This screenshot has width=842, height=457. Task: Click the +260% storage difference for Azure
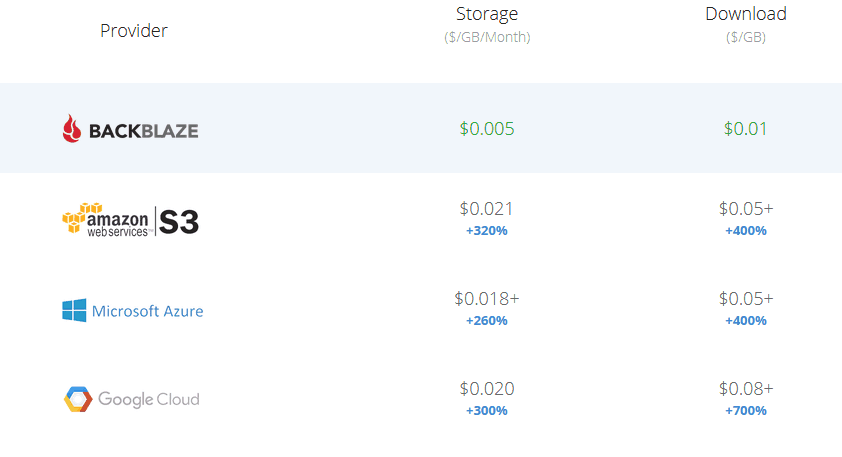[x=487, y=321]
